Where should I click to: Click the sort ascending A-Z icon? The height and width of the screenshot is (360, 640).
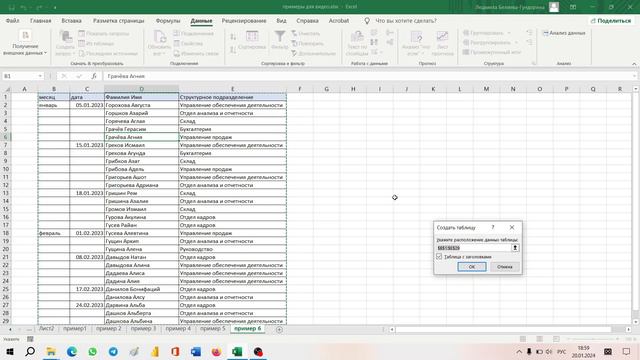tap(233, 37)
